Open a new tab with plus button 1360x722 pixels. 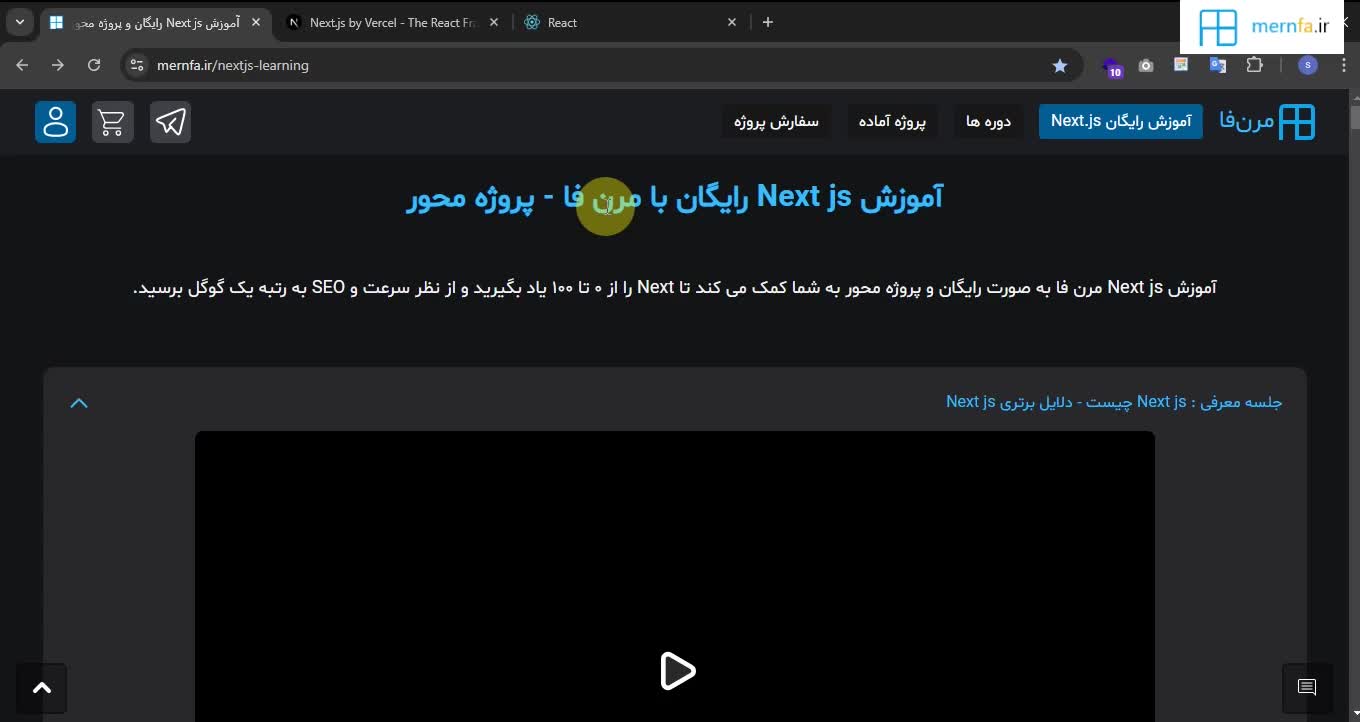point(768,22)
